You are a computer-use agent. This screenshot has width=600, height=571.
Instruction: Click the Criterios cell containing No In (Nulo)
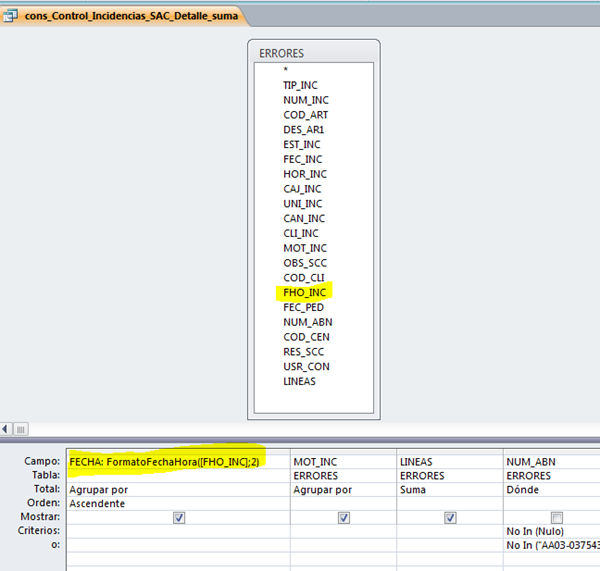tap(552, 532)
